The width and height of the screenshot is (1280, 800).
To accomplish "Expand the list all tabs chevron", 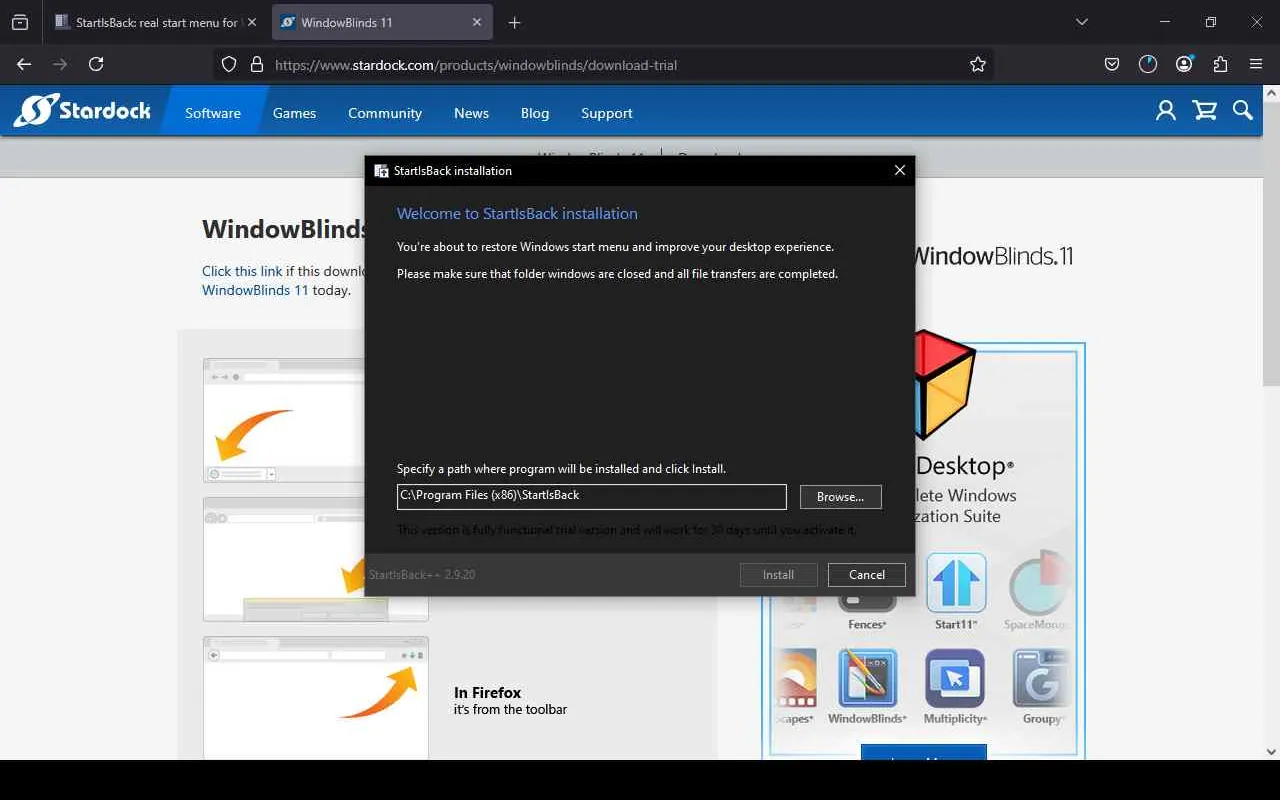I will point(1081,22).
